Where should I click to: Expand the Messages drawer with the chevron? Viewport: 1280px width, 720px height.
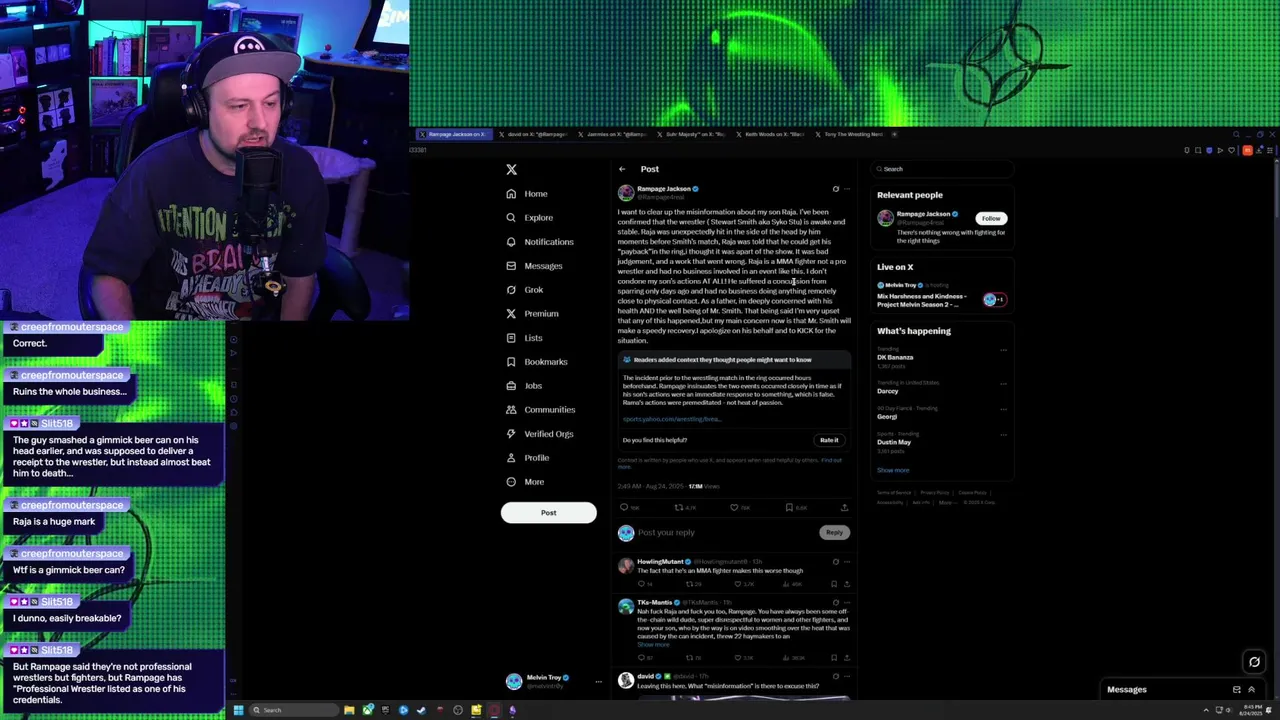point(1251,689)
